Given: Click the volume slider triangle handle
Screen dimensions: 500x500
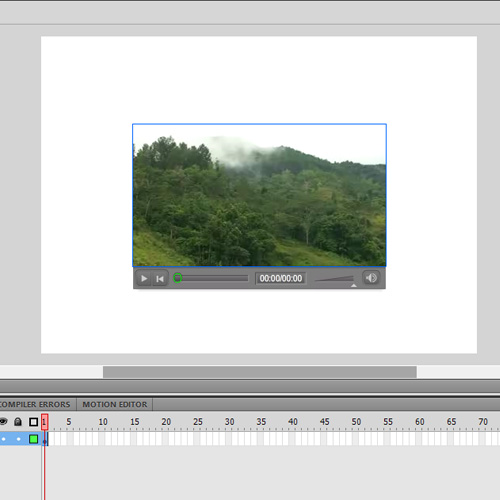Looking at the screenshot, I should (x=354, y=285).
